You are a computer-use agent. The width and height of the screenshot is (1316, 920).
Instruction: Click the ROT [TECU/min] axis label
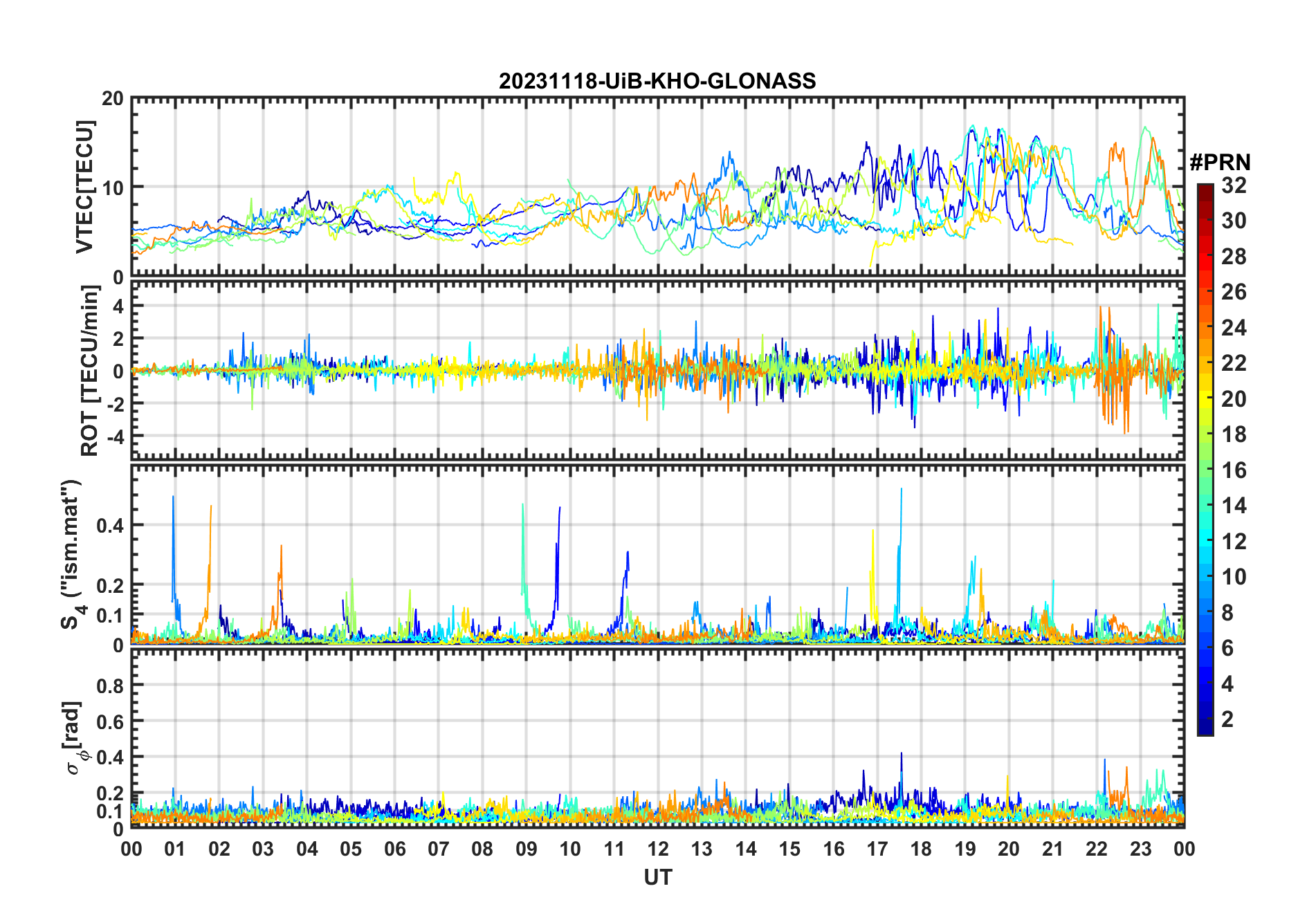pos(90,371)
